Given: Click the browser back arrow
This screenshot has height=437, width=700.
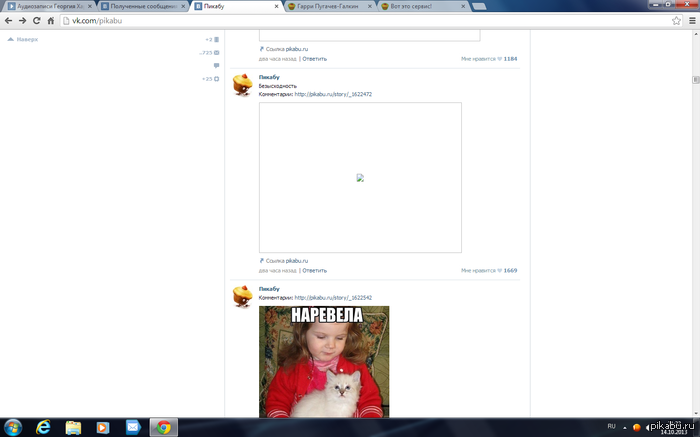Looking at the screenshot, I should coord(9,20).
